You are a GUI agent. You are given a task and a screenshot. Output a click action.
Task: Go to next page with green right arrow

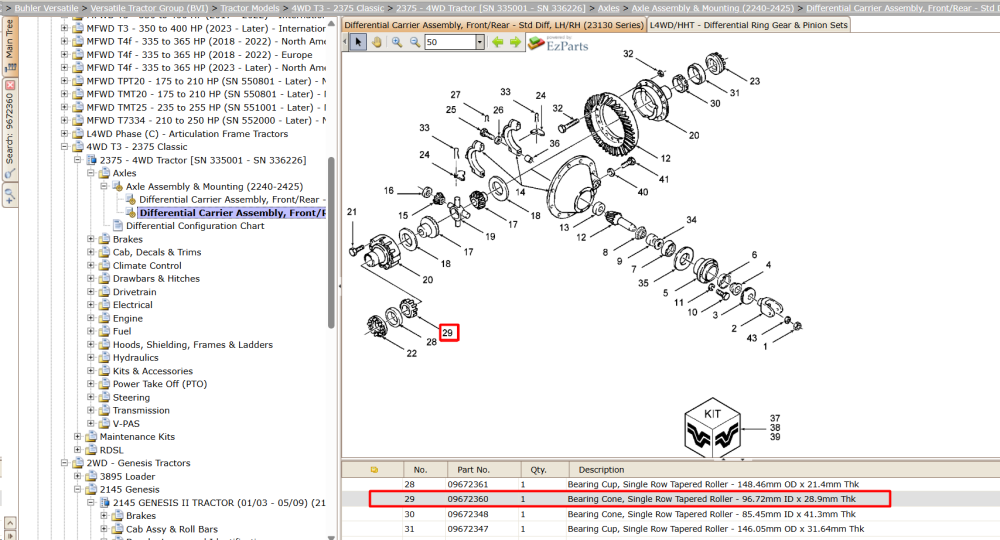click(x=515, y=42)
